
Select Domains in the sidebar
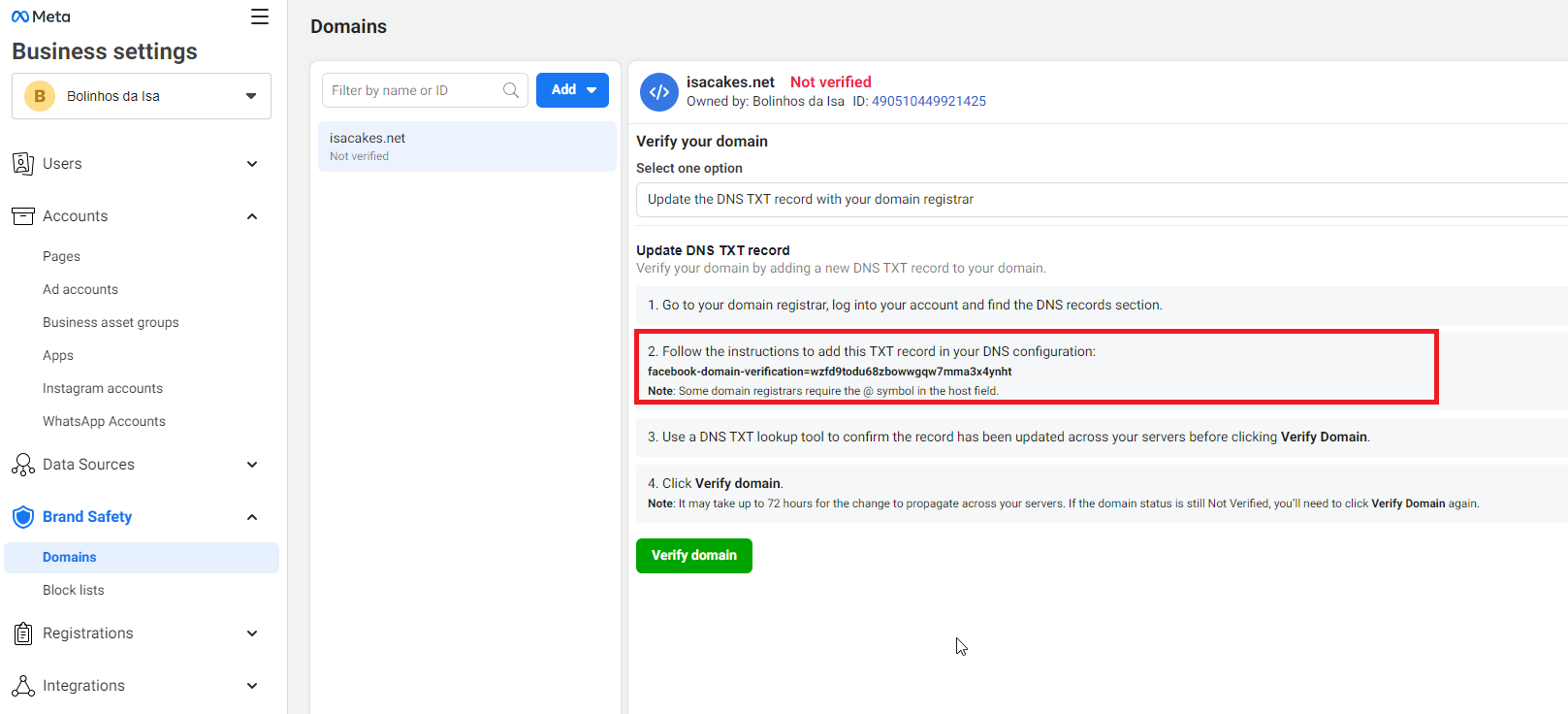[142, 558]
